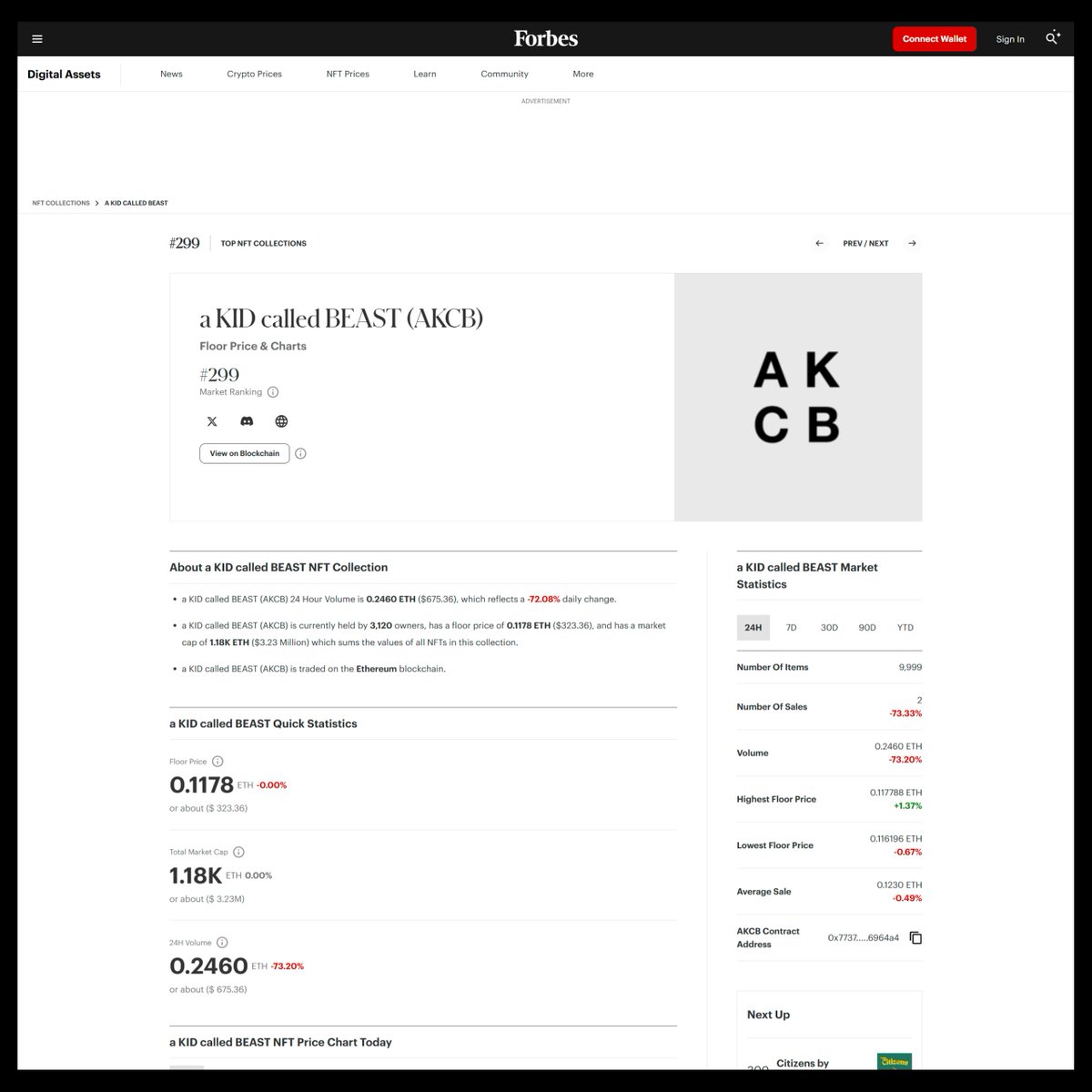Copy the AKCB contract address icon
1092x1092 pixels.
tap(915, 937)
